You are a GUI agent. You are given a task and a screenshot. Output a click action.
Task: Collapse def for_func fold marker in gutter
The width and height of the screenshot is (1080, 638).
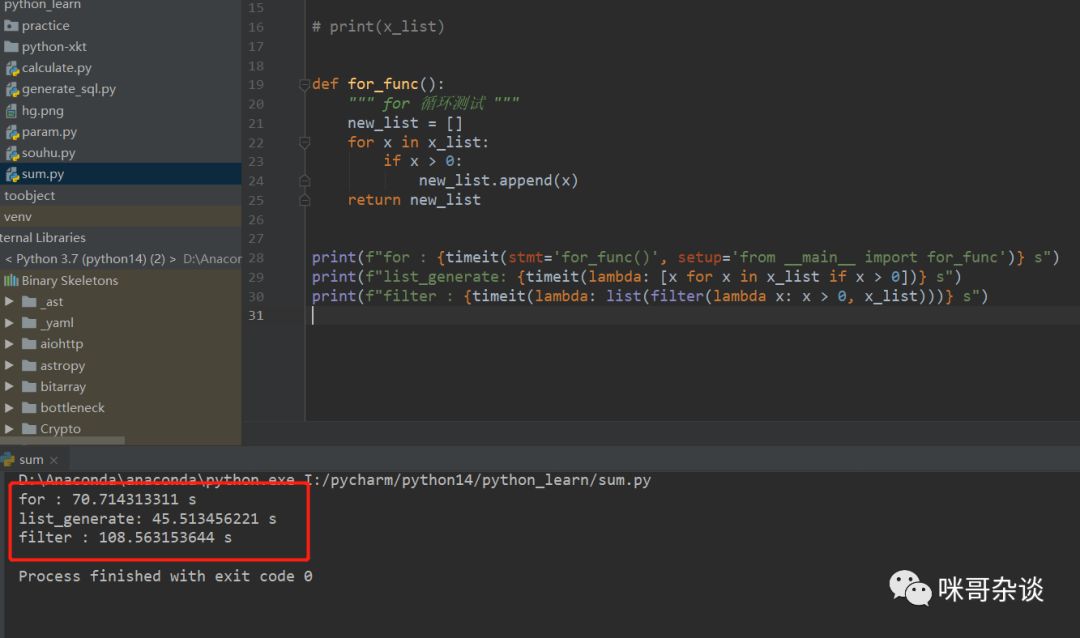304,84
